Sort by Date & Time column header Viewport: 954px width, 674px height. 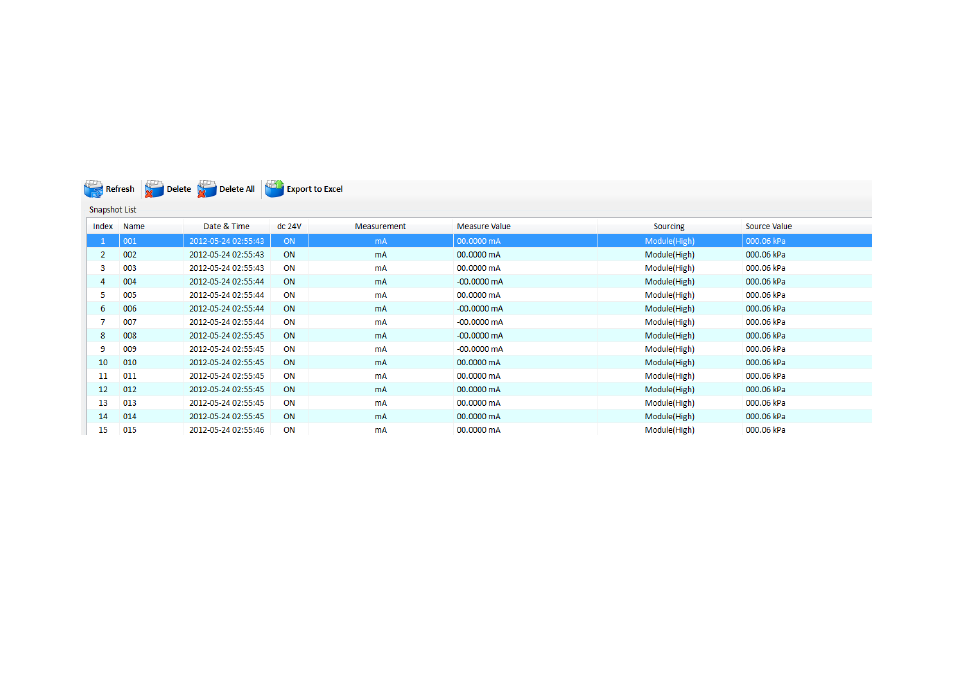[226, 226]
